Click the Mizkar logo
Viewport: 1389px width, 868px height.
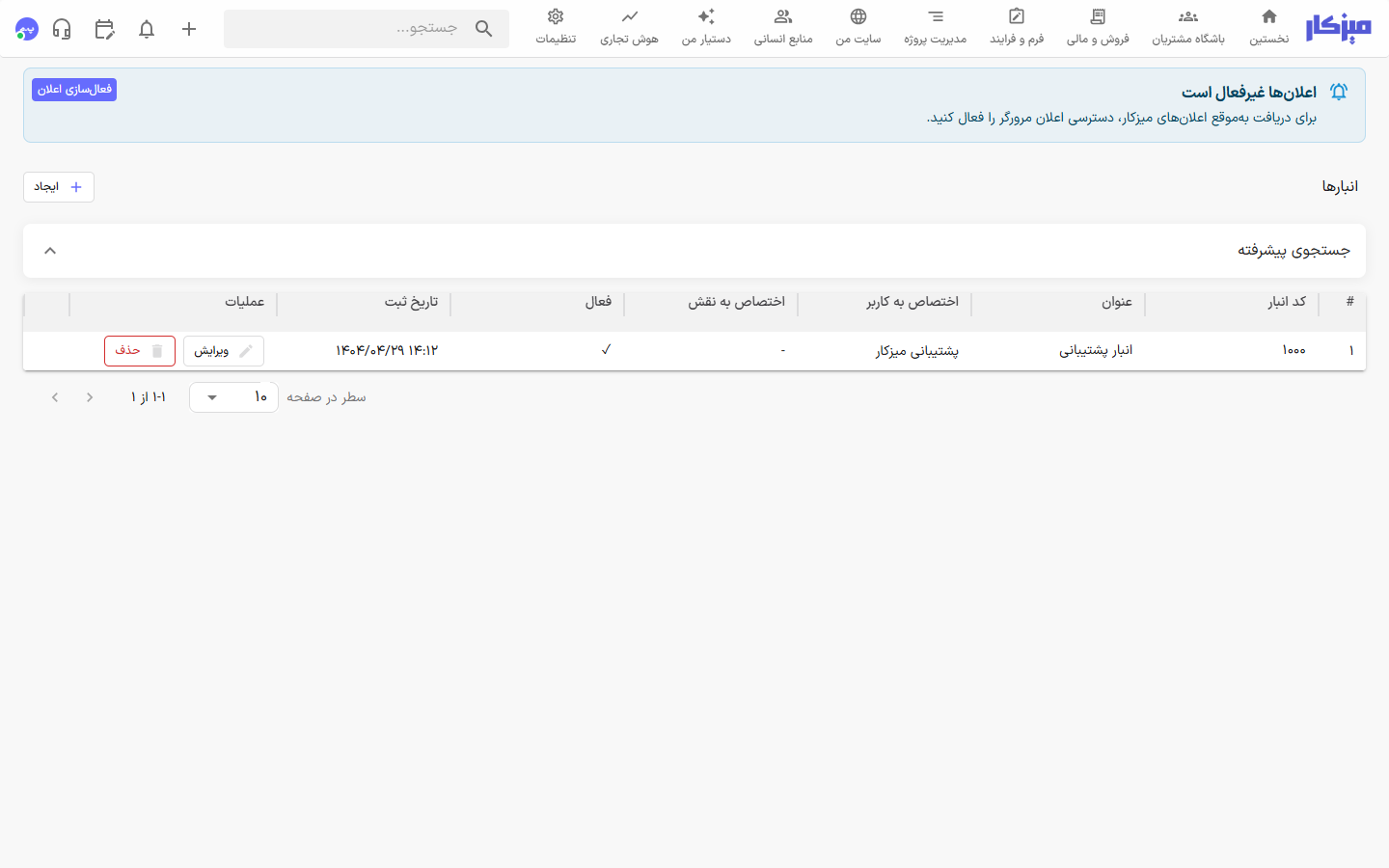pos(1338,29)
